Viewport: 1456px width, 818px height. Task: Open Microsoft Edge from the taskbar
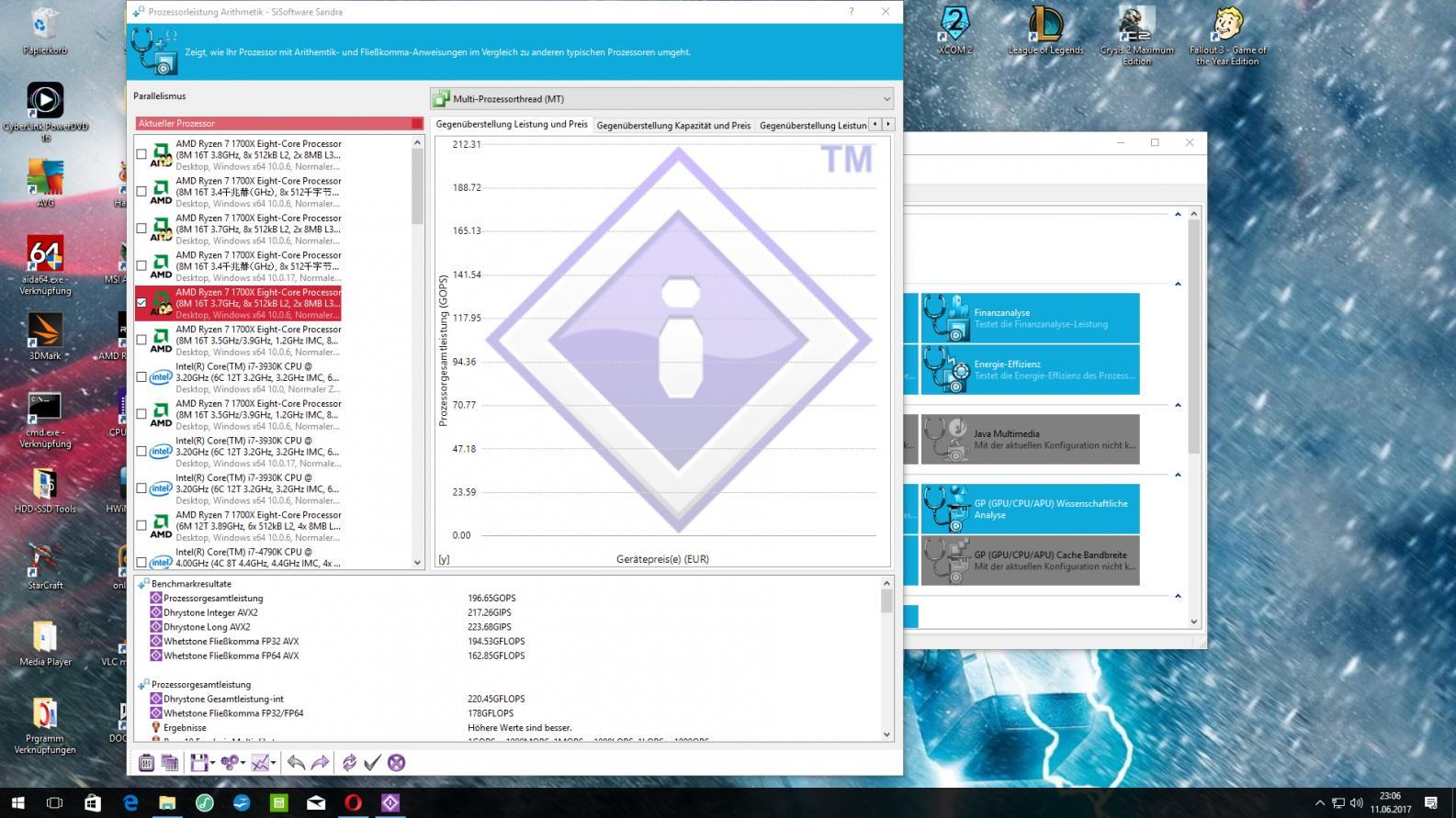coord(130,802)
